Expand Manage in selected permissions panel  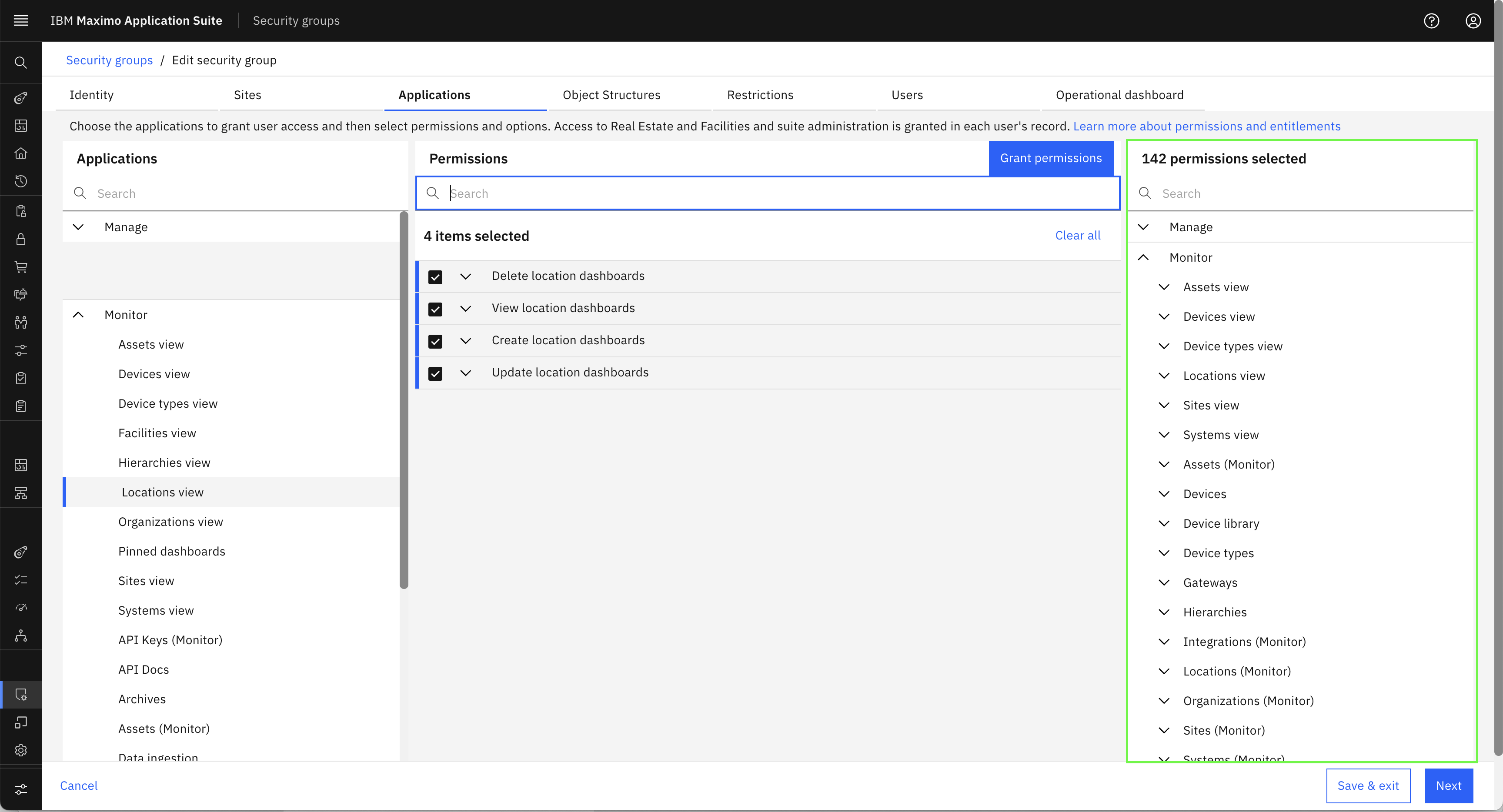(1143, 227)
